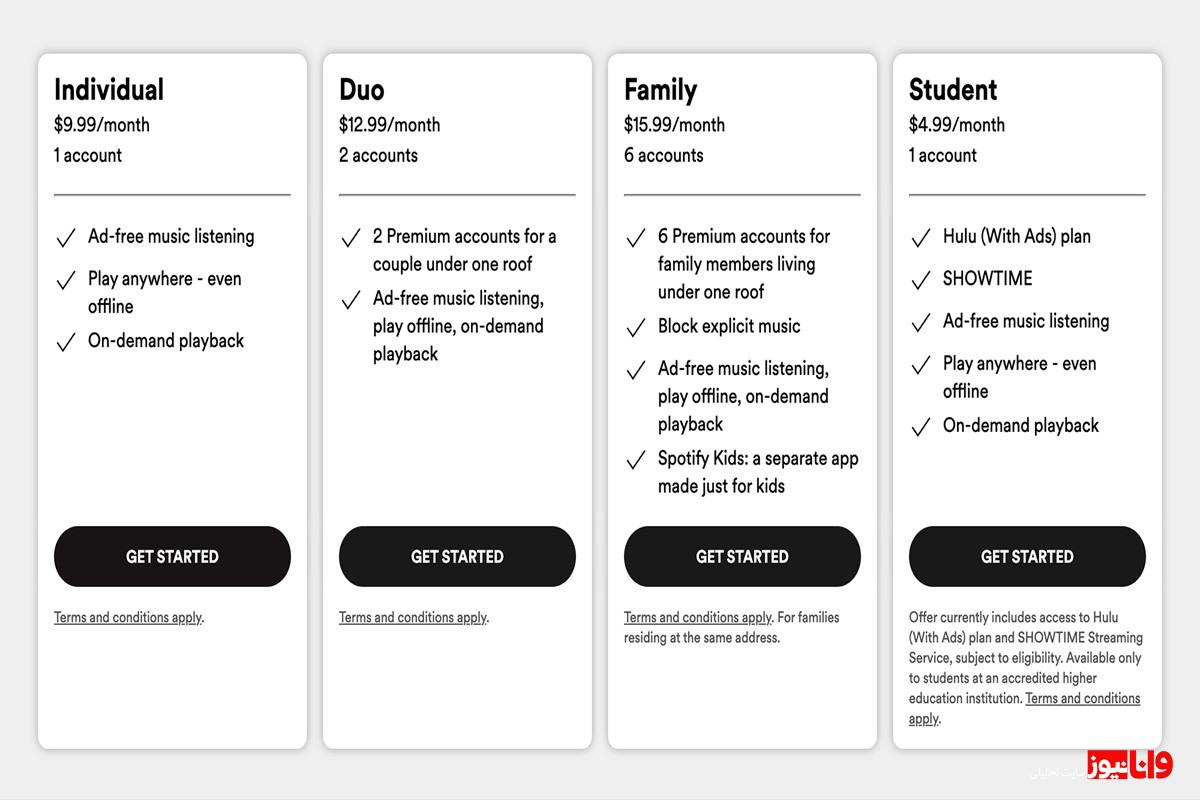Click checkmark next to Spotify Kids feature

coord(636,460)
